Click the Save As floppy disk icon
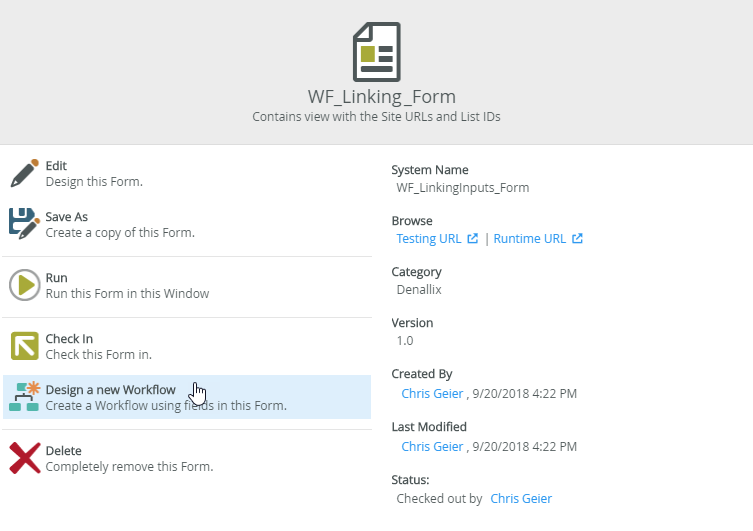Viewport: 753px width, 531px height. 24,223
